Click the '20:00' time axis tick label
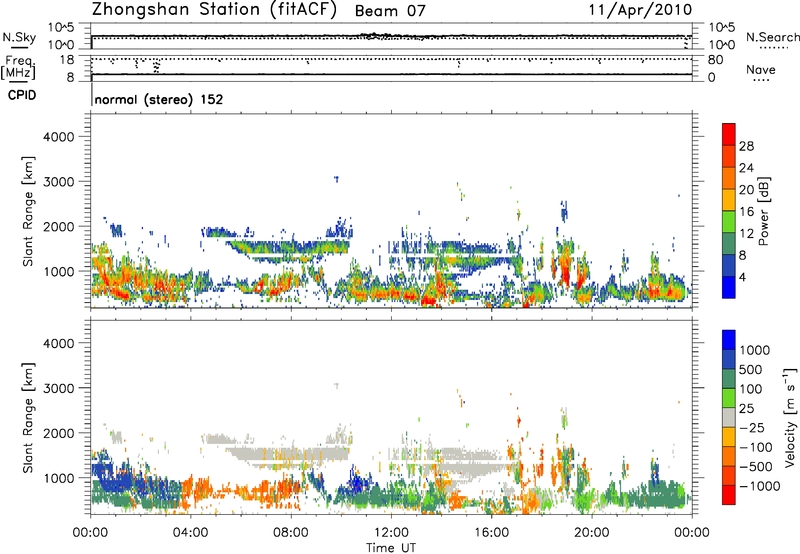This screenshot has height=554, width=800. pyautogui.click(x=592, y=533)
